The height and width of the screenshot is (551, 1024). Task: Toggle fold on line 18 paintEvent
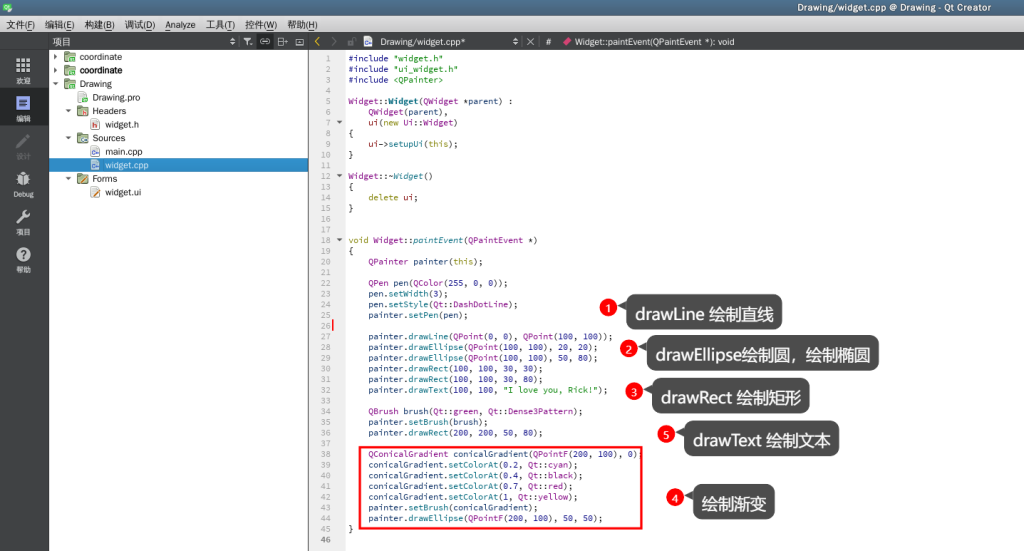click(342, 240)
